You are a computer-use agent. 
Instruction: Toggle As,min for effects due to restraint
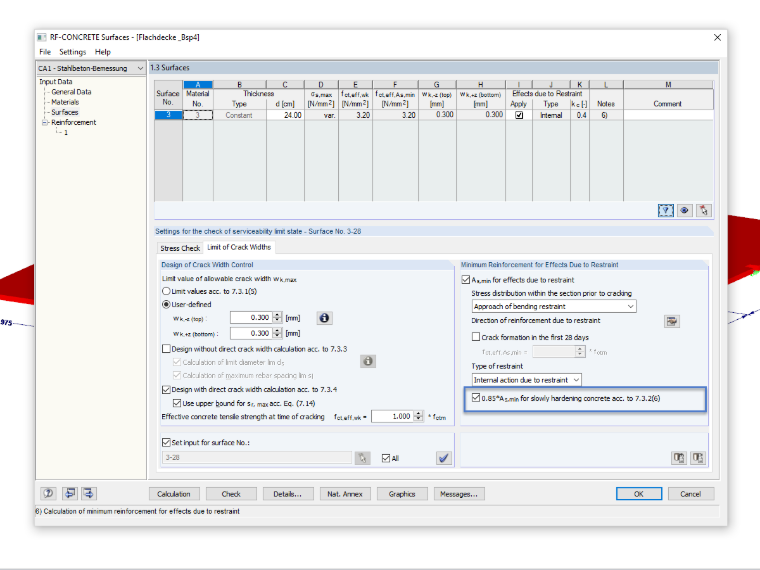click(x=466, y=280)
